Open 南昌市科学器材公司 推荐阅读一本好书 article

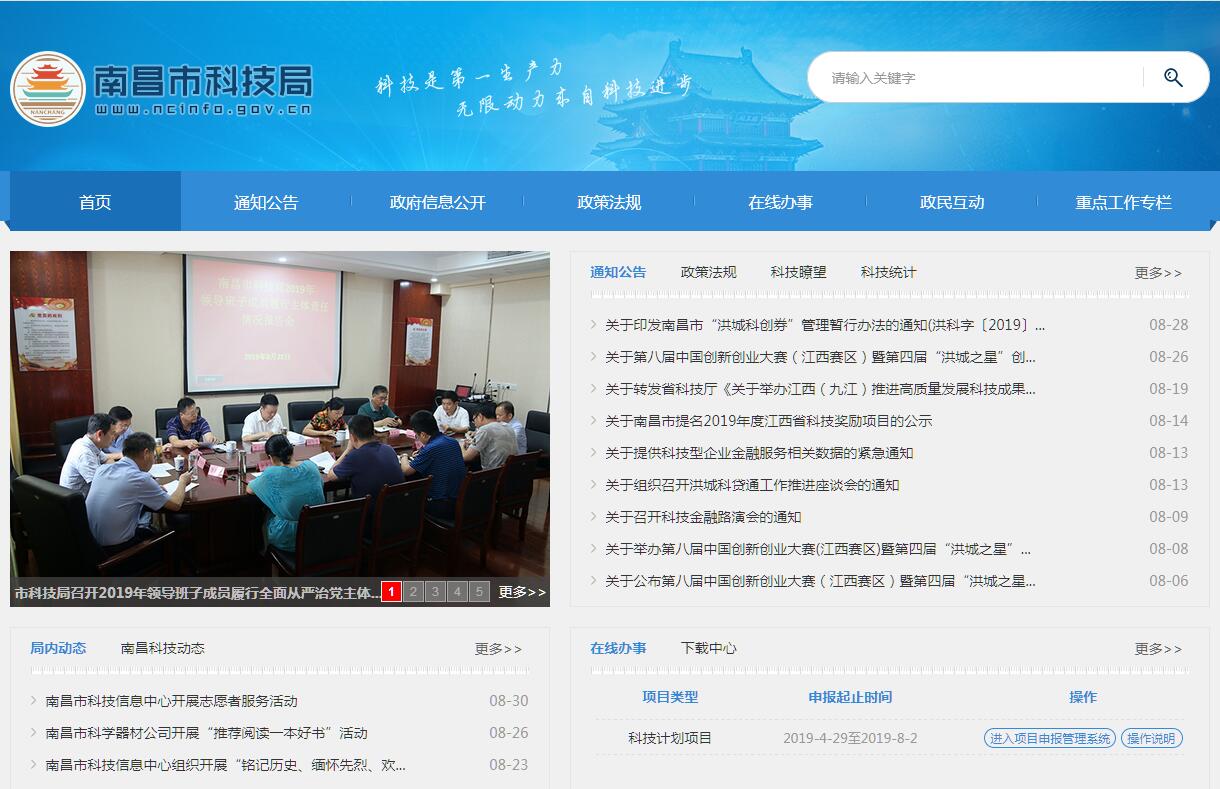point(207,733)
